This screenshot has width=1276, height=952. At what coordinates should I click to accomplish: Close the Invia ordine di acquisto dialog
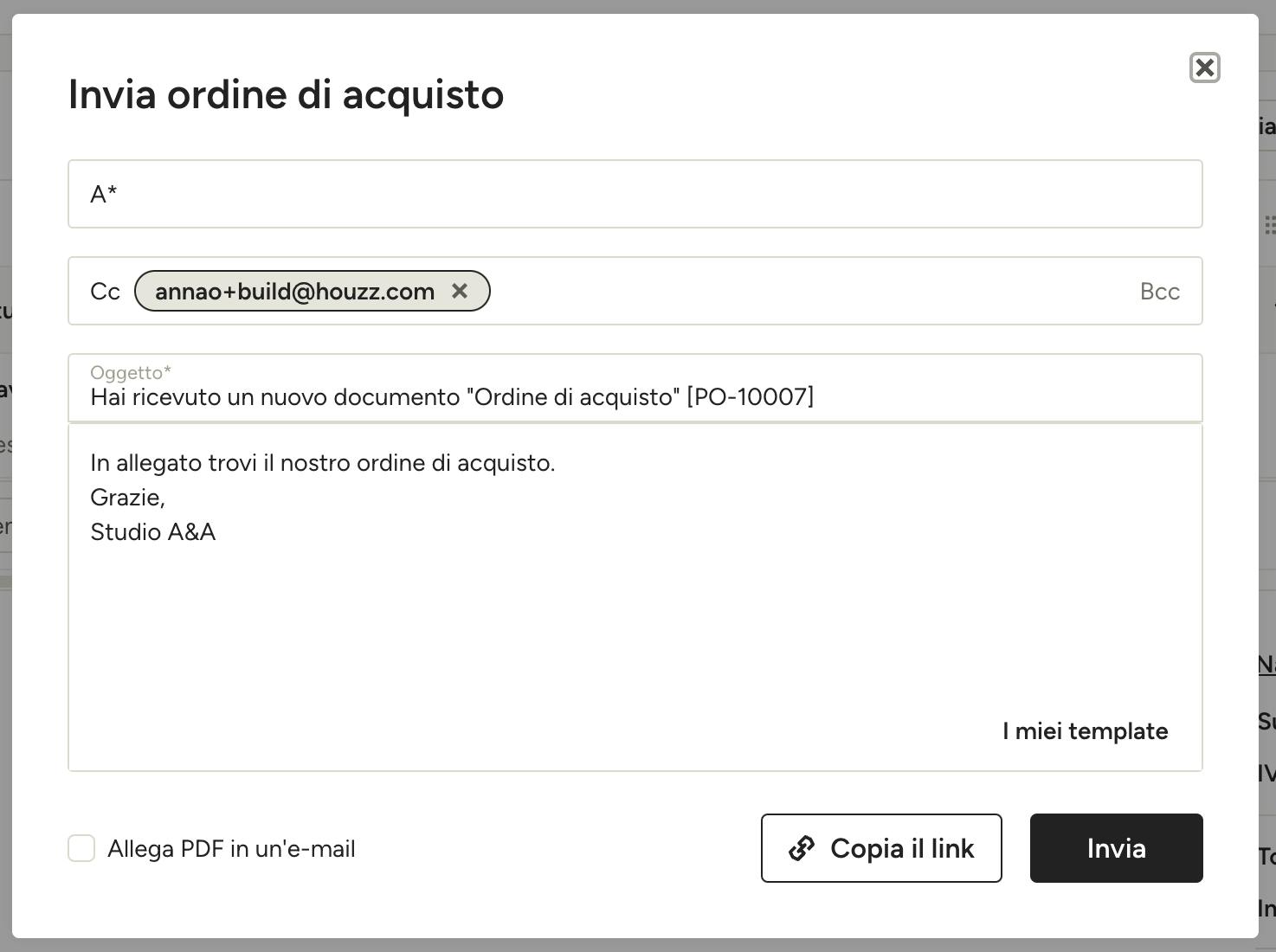(1204, 68)
